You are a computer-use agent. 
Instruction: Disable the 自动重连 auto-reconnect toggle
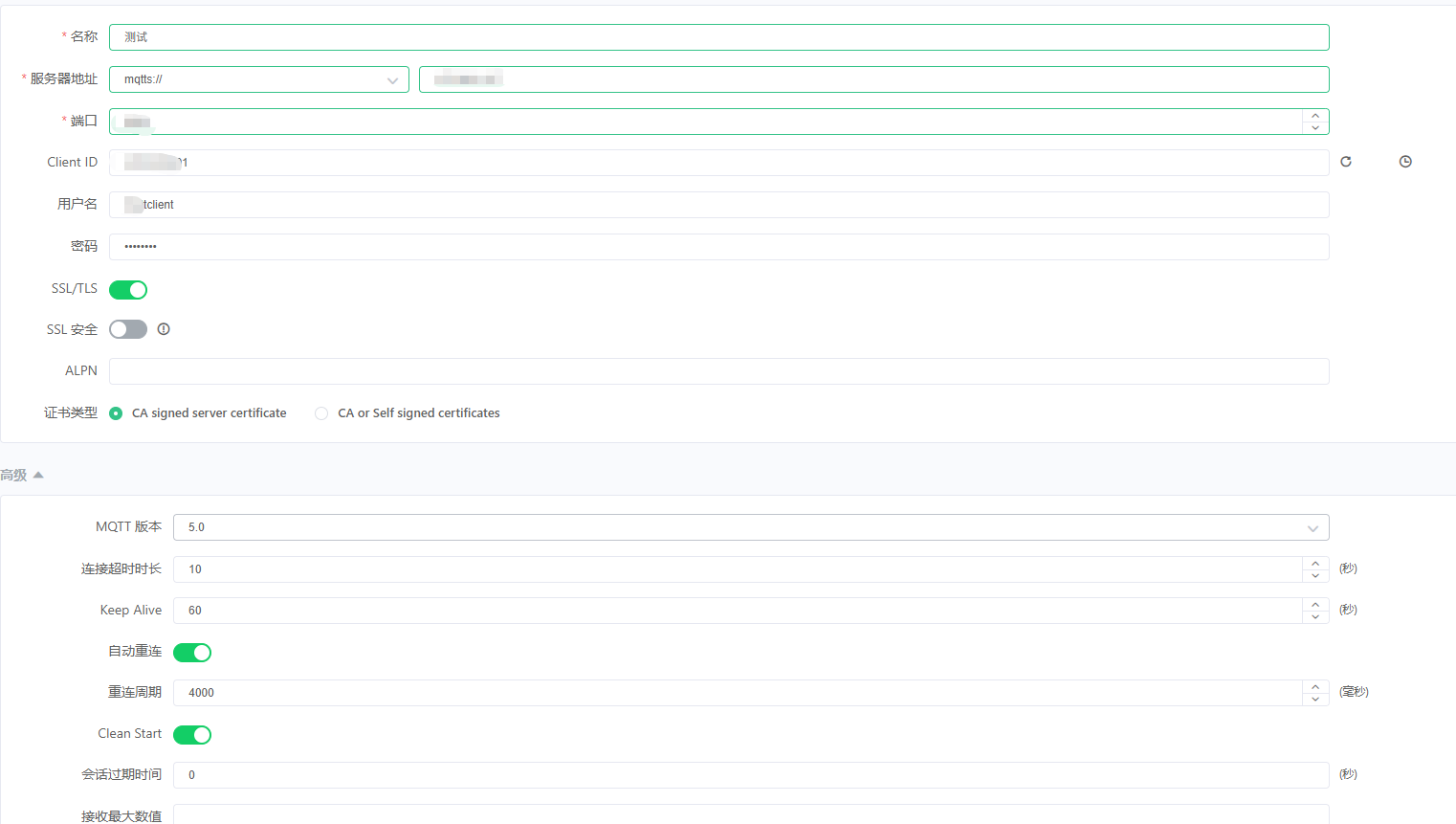point(192,653)
